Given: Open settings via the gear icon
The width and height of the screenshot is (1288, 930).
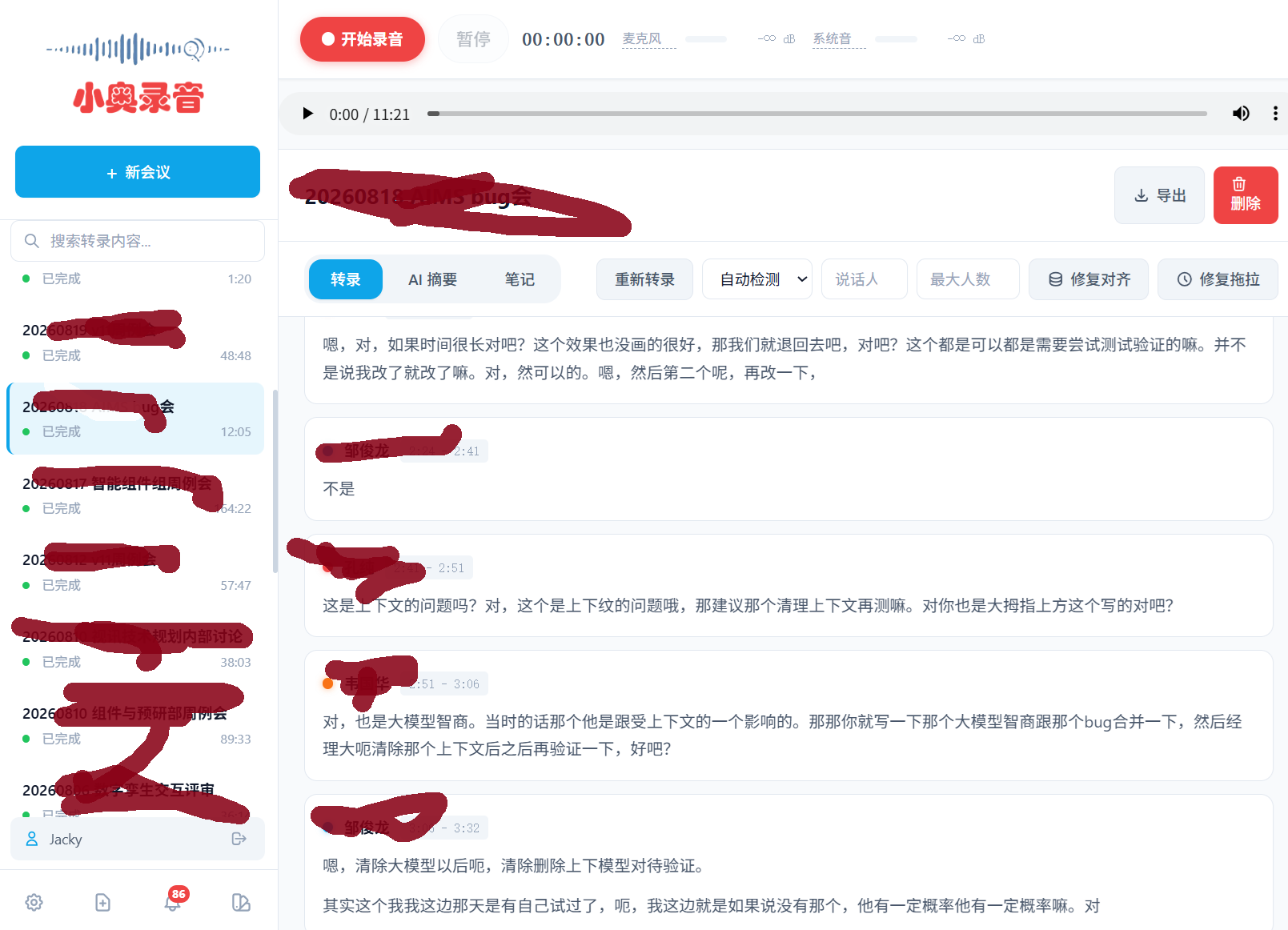Looking at the screenshot, I should [34, 902].
